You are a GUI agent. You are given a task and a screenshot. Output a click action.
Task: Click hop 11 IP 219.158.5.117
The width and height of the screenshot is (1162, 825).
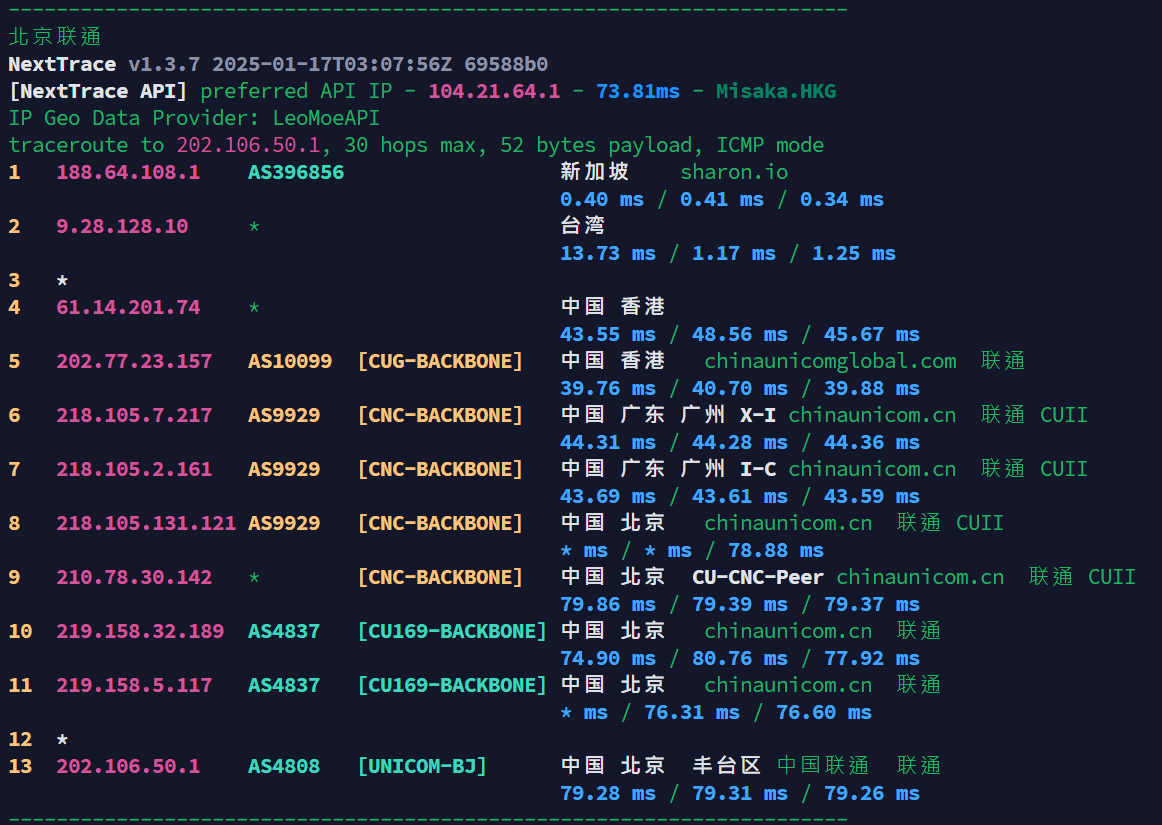[x=134, y=686]
